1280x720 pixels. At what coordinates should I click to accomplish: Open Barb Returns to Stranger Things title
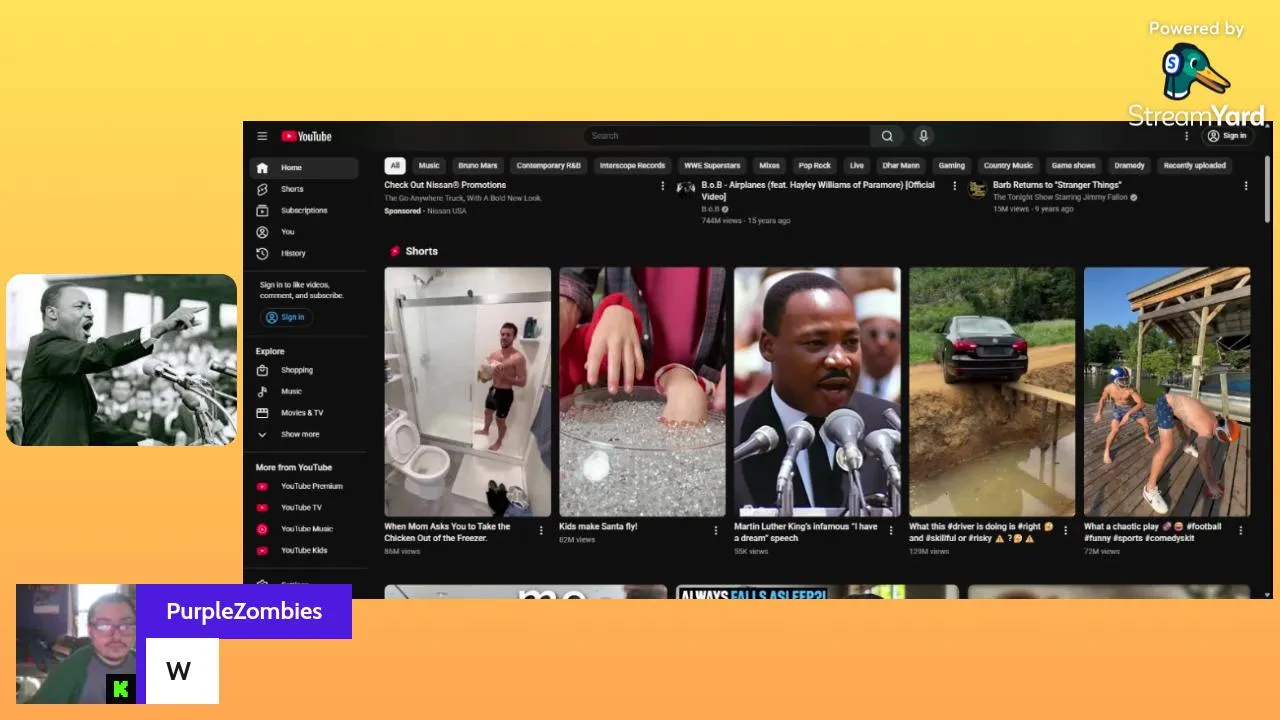(1057, 185)
